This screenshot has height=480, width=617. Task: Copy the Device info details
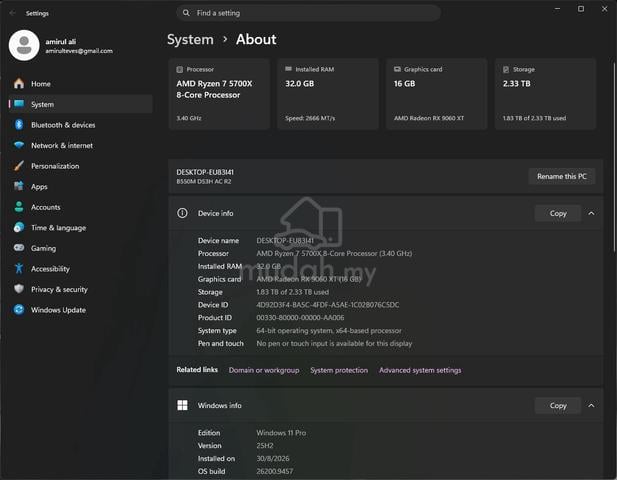point(558,213)
